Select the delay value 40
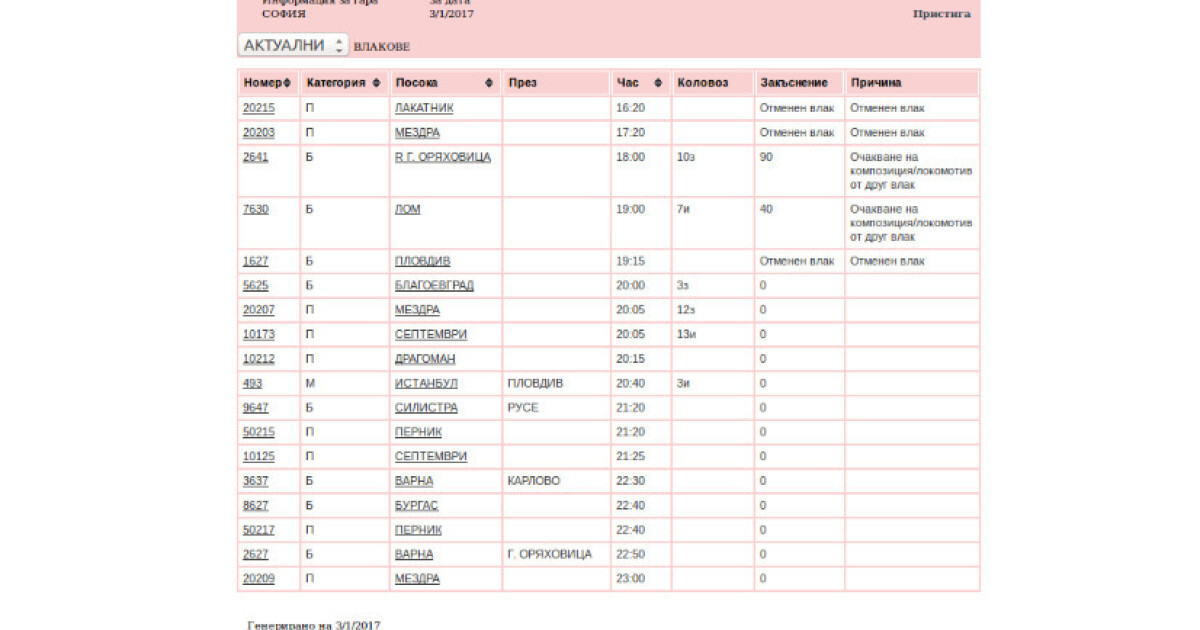 tap(766, 209)
